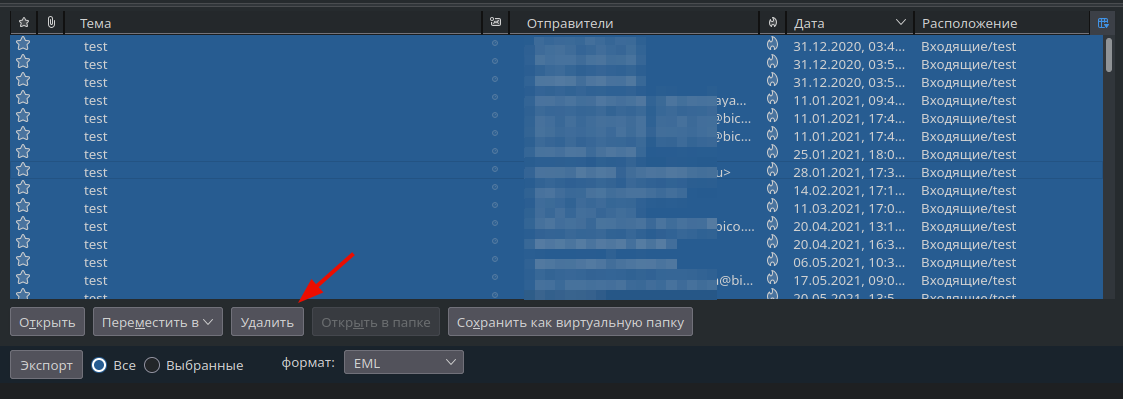Star the message dated 14.02.2021, 17:1

(x=23, y=188)
